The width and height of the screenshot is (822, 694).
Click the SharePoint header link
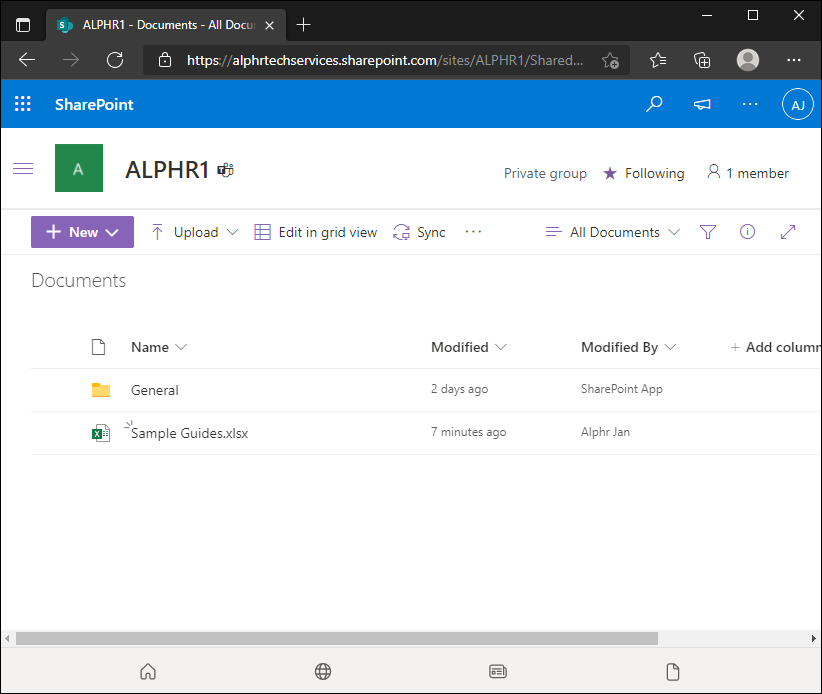[x=94, y=104]
